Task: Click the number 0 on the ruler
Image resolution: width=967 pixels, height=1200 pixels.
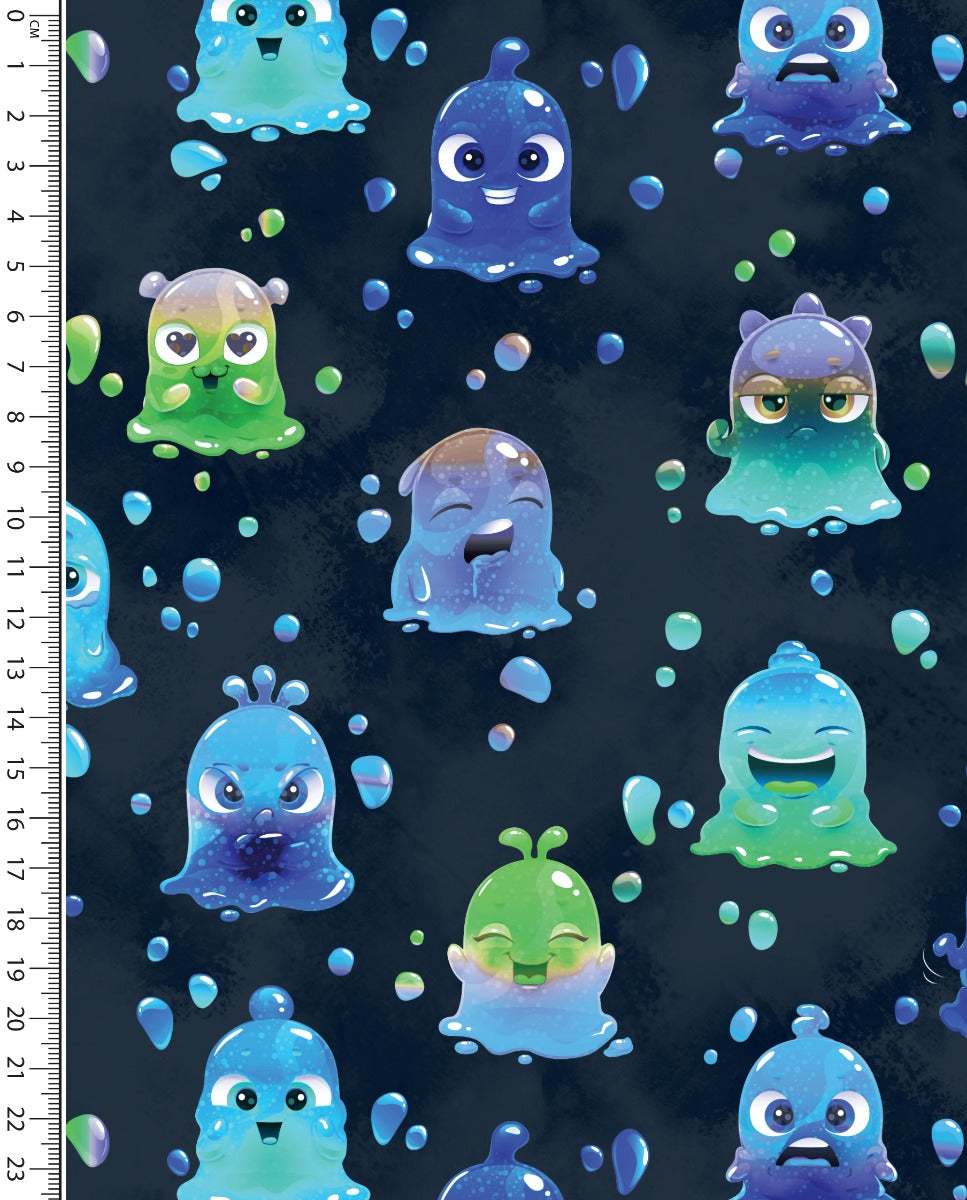Action: click(x=16, y=16)
